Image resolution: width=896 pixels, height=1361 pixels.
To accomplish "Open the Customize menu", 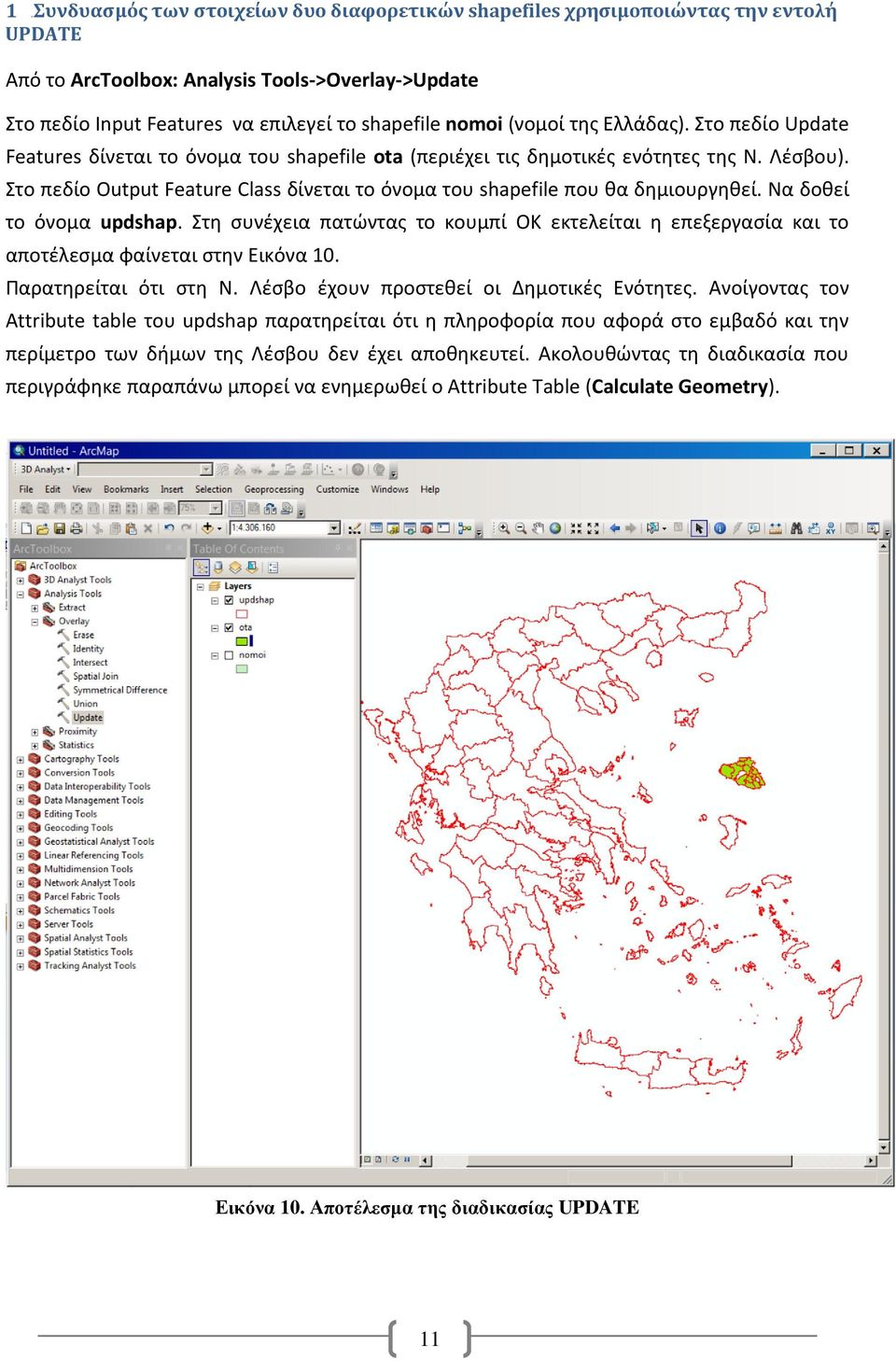I will (x=338, y=489).
